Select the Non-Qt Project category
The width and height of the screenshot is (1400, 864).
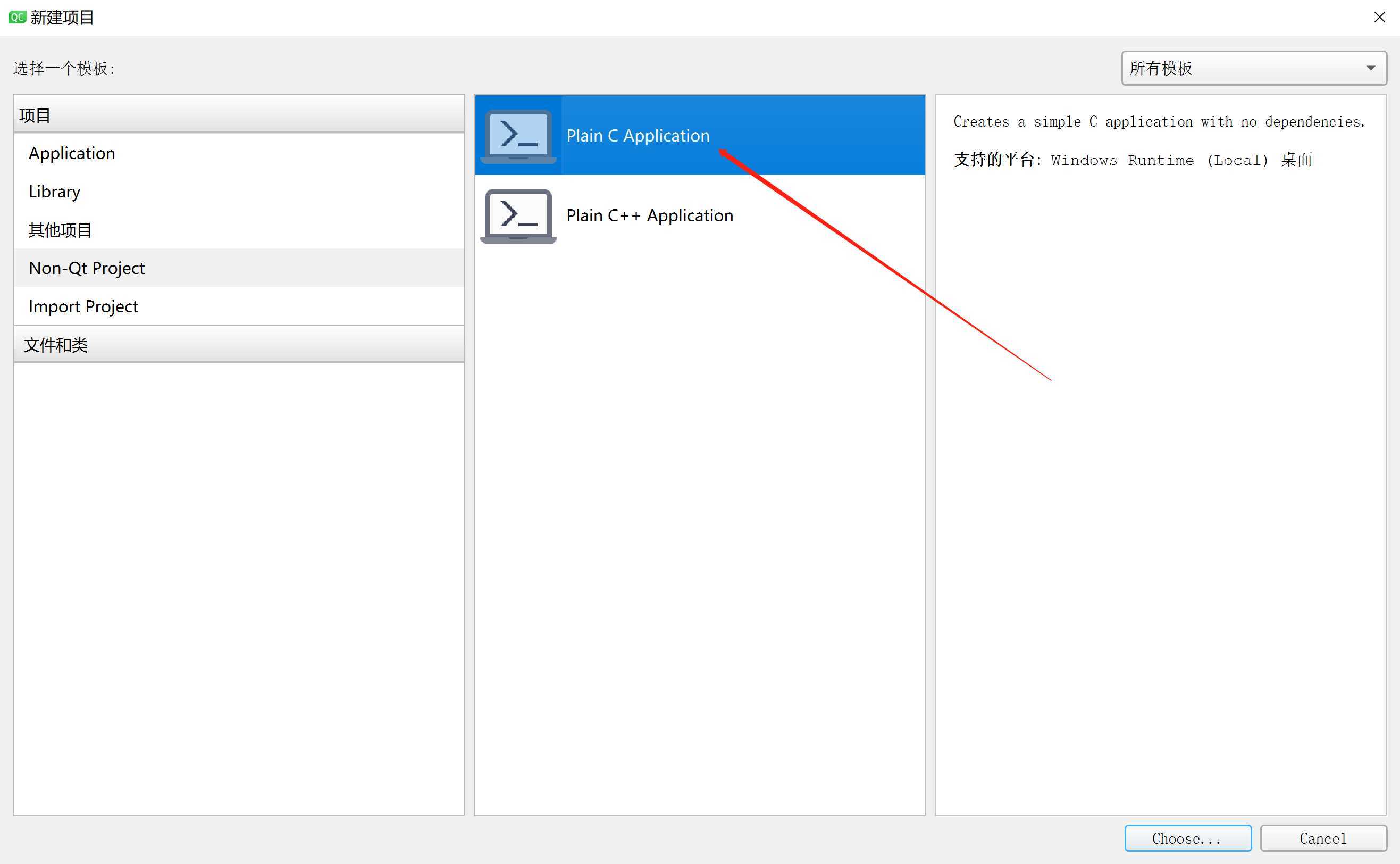point(239,268)
